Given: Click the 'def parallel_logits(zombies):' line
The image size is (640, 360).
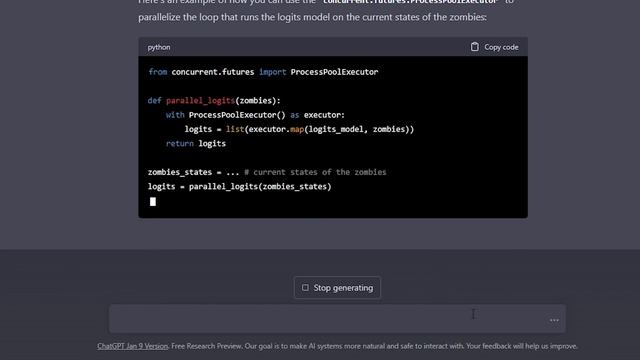Looking at the screenshot, I should tap(214, 101).
